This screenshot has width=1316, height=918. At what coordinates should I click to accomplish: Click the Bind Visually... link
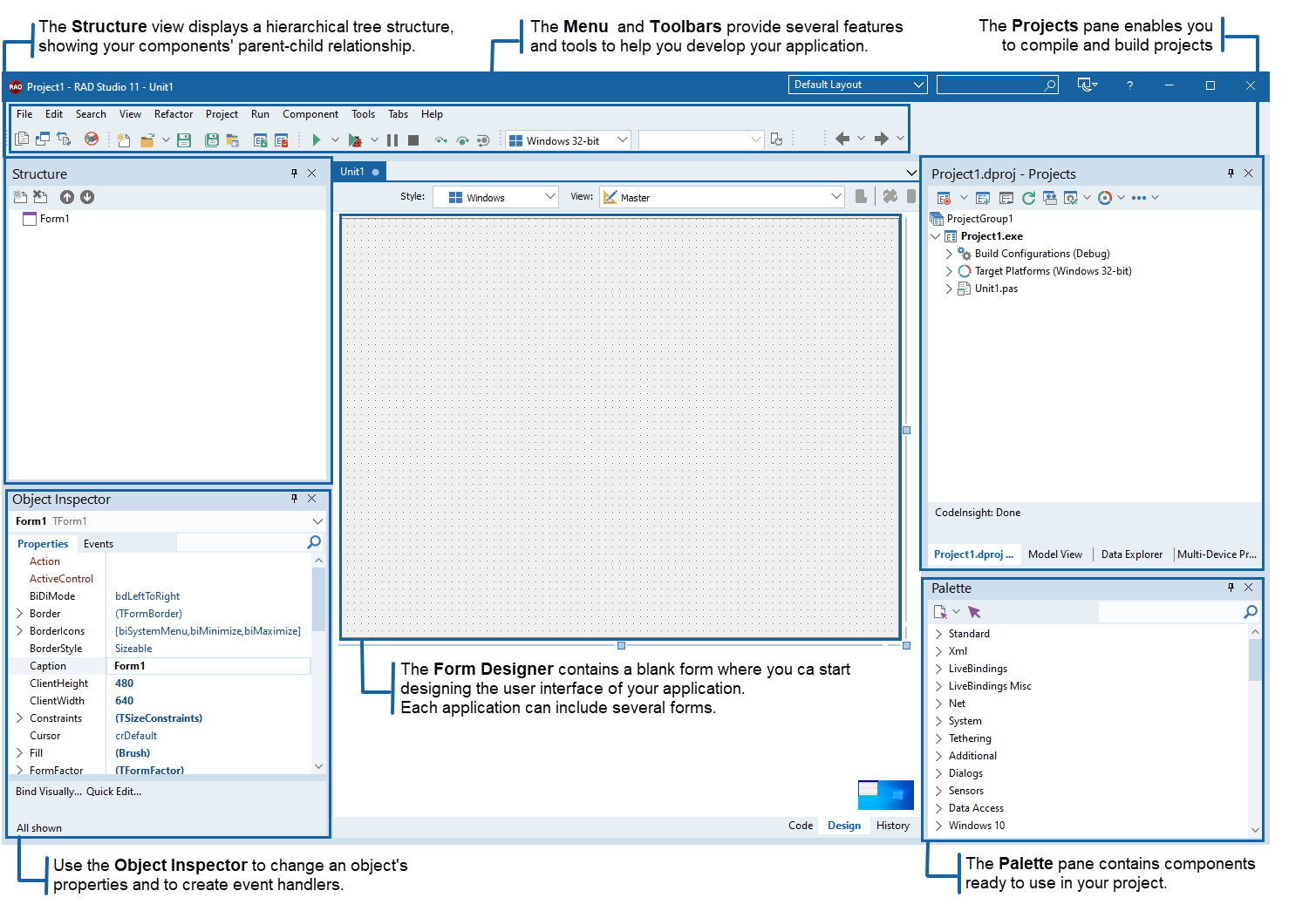(49, 792)
